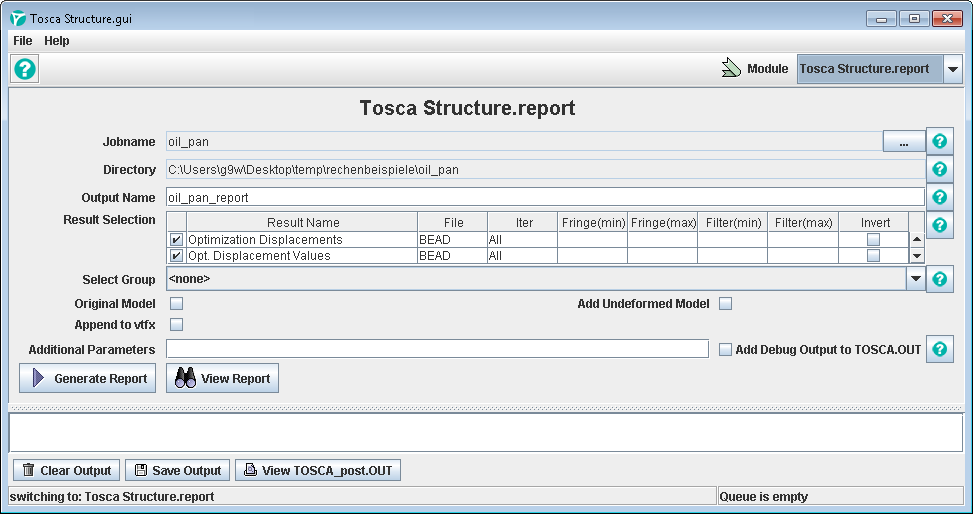Open the File menu
The width and height of the screenshot is (973, 514).
tap(22, 41)
